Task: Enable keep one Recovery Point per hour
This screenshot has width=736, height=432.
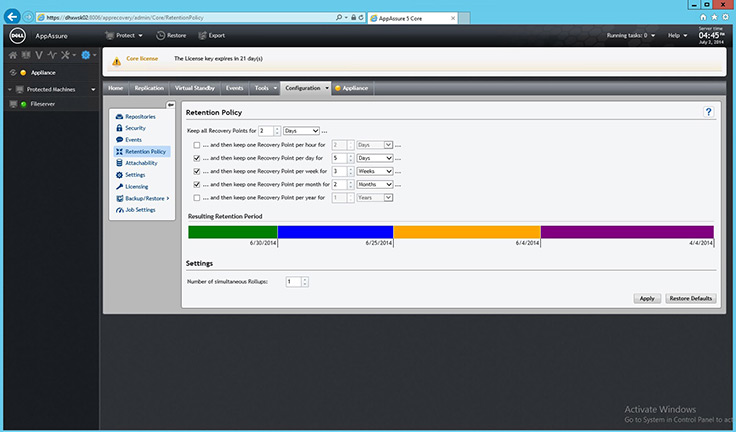Action: [x=197, y=145]
